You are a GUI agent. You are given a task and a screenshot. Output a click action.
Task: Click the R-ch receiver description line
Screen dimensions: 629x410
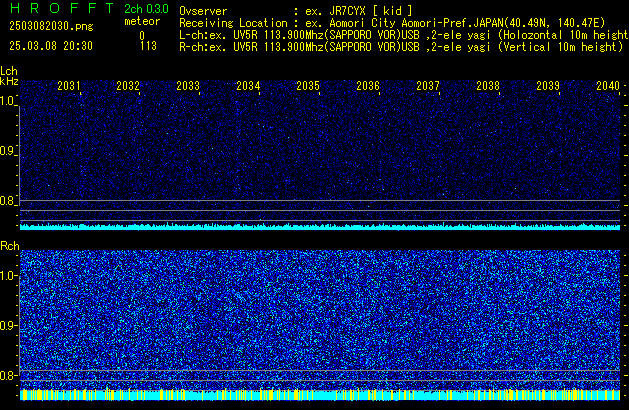(x=401, y=47)
